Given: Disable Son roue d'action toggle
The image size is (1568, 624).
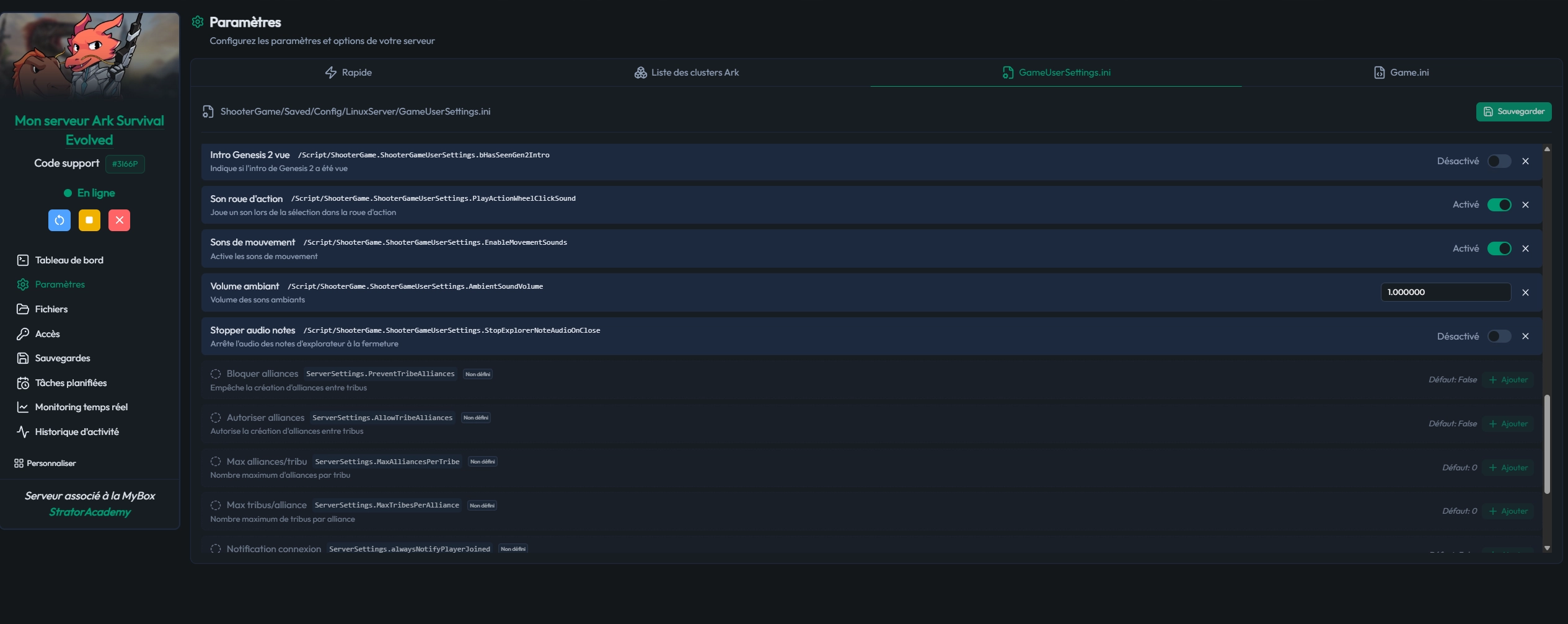Looking at the screenshot, I should [1499, 205].
